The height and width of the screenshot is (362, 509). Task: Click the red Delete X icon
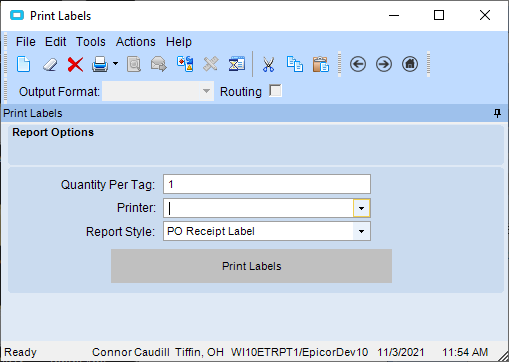coord(75,64)
